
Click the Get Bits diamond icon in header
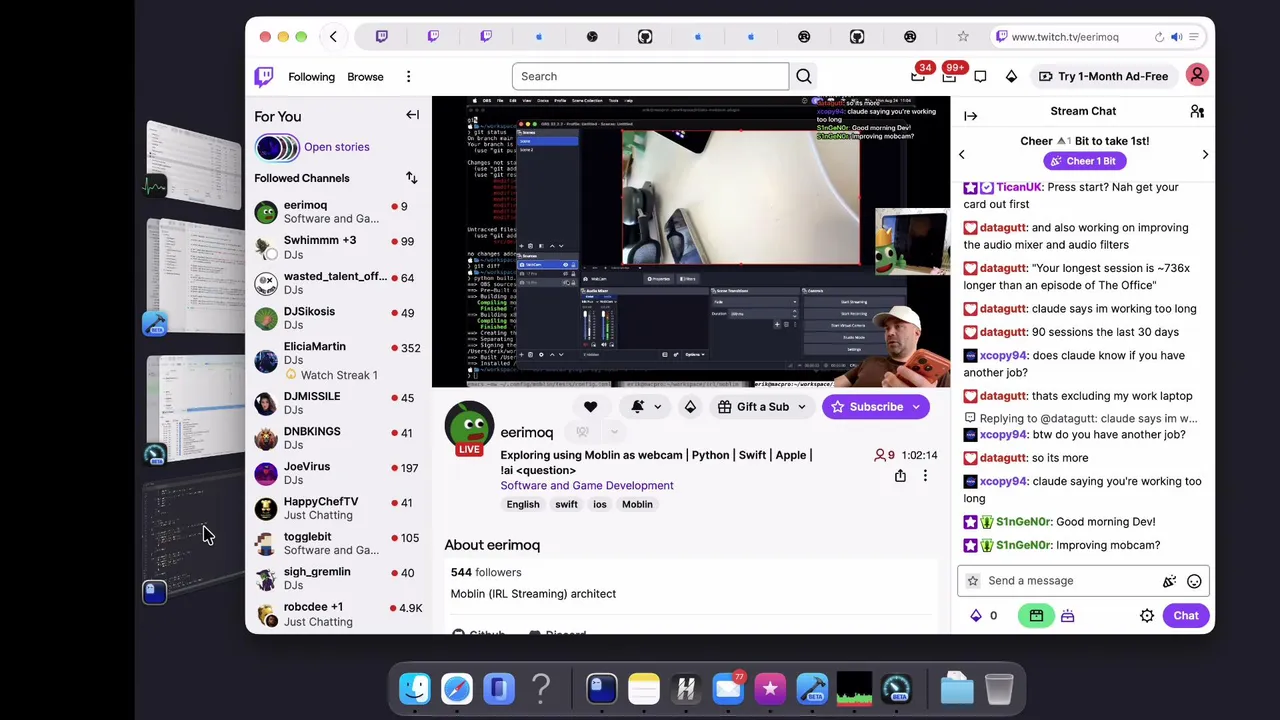pyautogui.click(x=1011, y=76)
